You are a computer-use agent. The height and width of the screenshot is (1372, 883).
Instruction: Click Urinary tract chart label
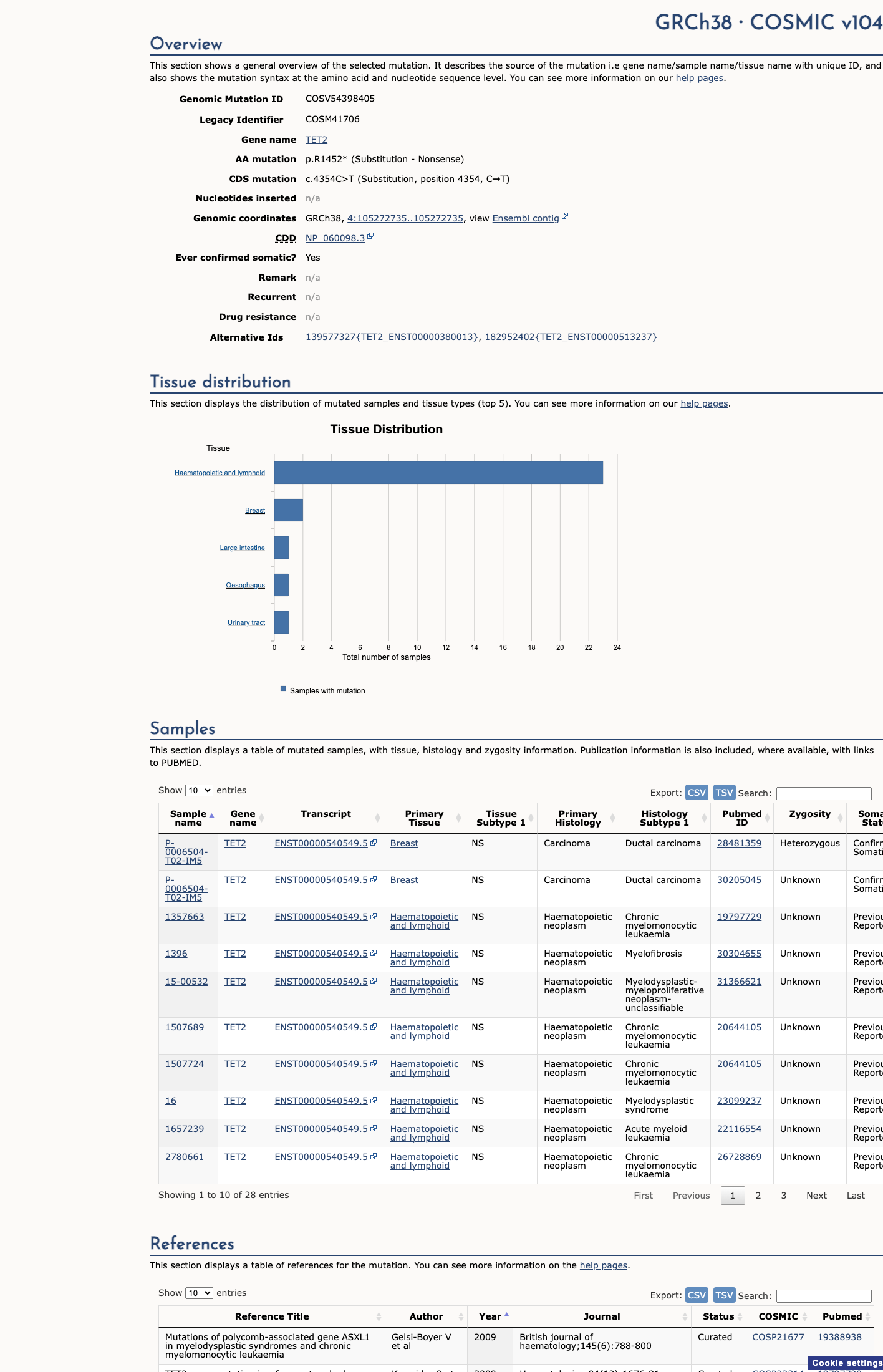point(246,622)
